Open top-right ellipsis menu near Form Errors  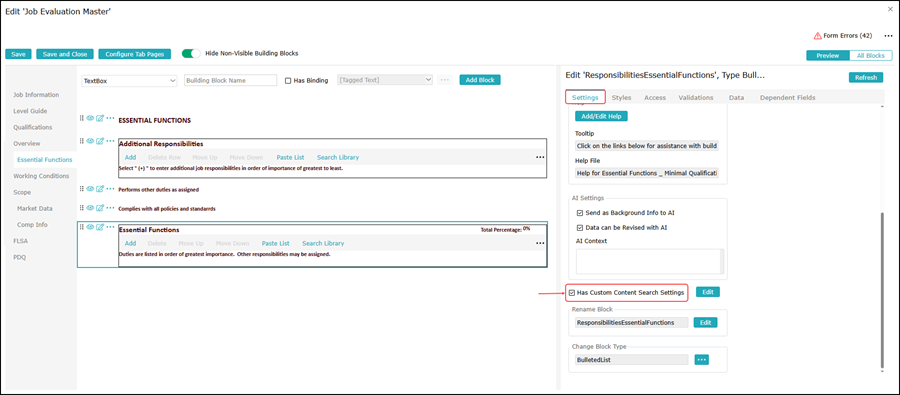point(888,36)
